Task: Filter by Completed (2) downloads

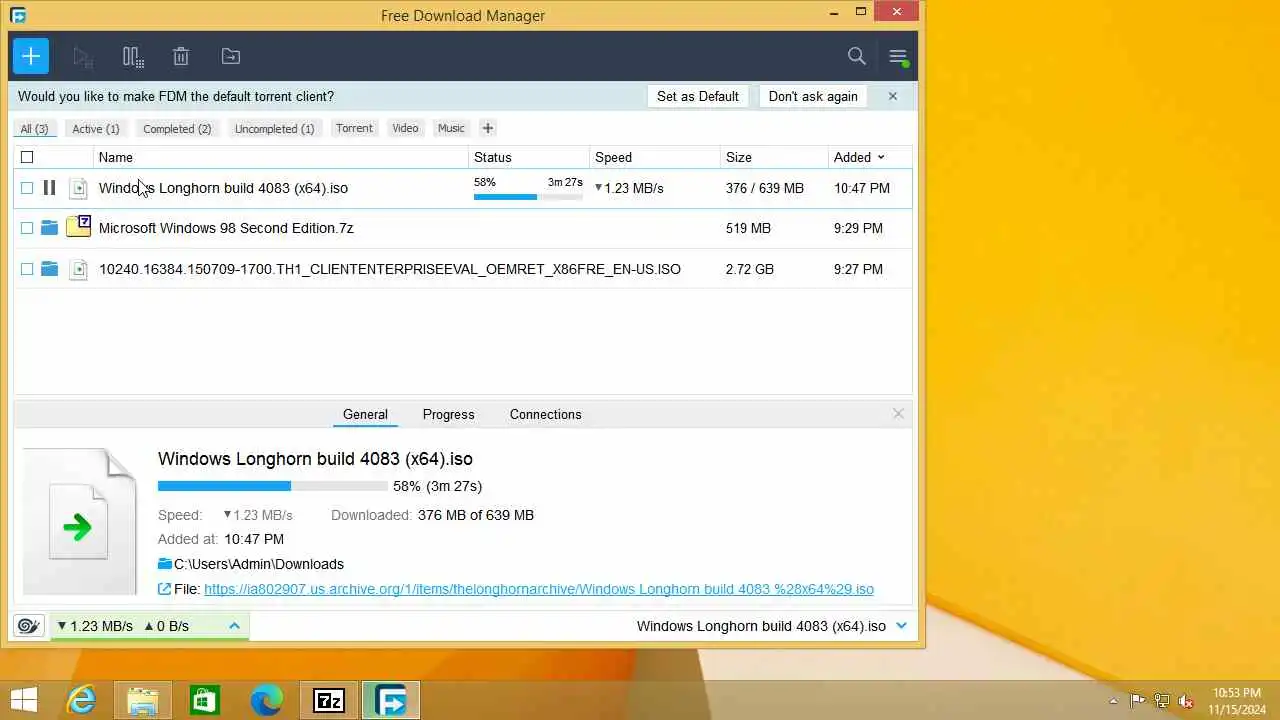Action: click(x=177, y=128)
